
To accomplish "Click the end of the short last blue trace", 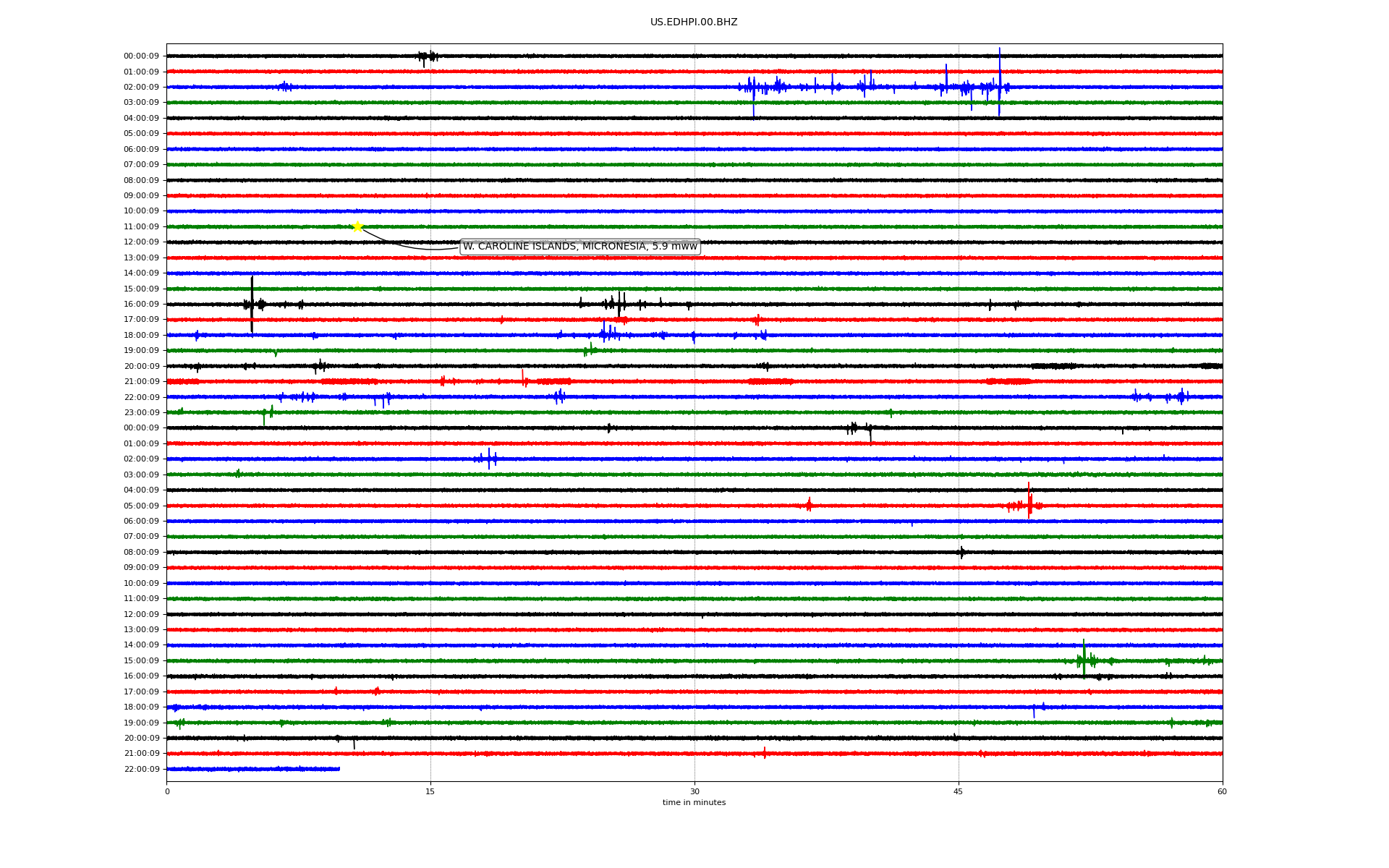I will 339,769.
